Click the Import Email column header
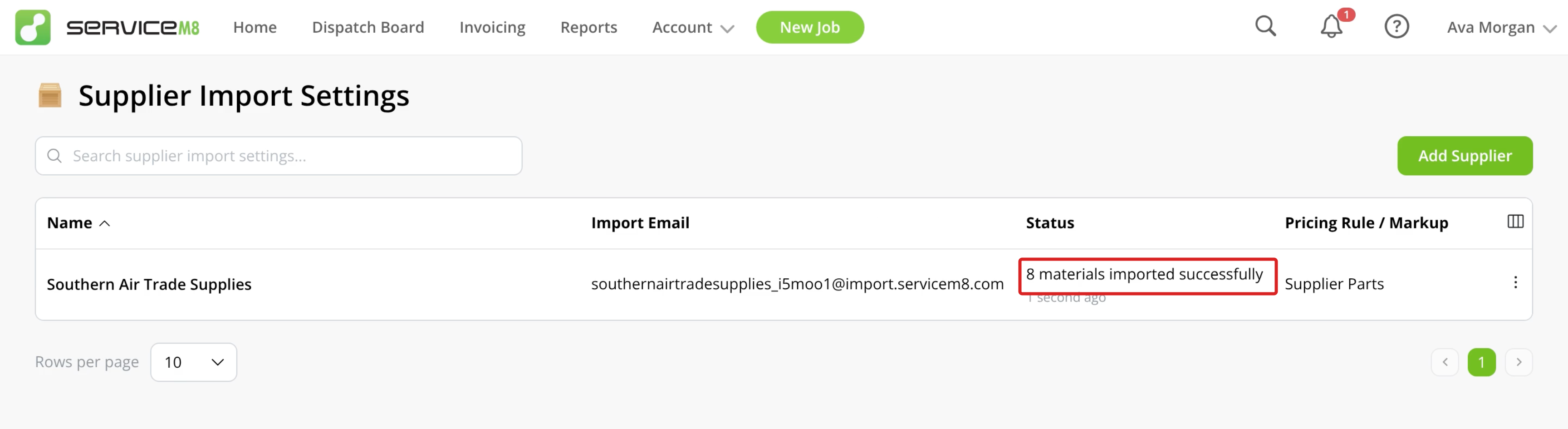This screenshot has width=1568, height=429. (640, 223)
